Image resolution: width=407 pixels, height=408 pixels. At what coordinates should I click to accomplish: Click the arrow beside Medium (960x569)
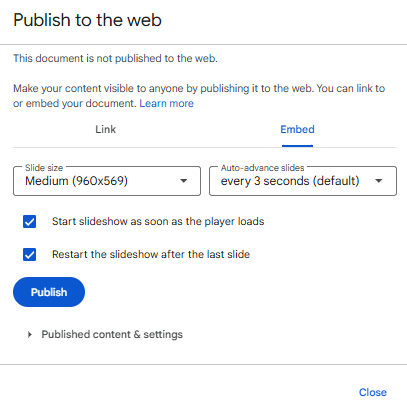(x=183, y=181)
